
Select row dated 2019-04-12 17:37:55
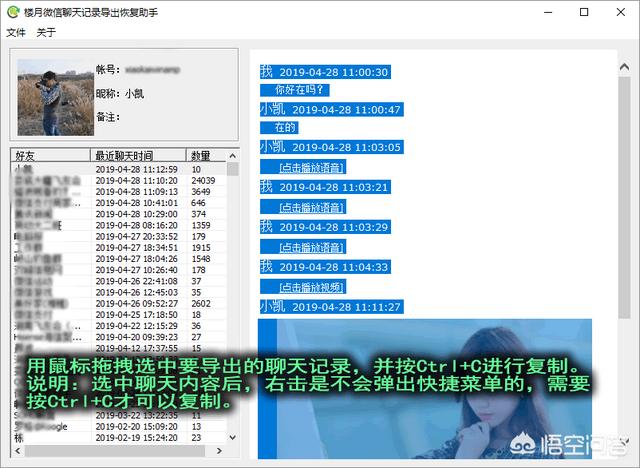coord(118,348)
